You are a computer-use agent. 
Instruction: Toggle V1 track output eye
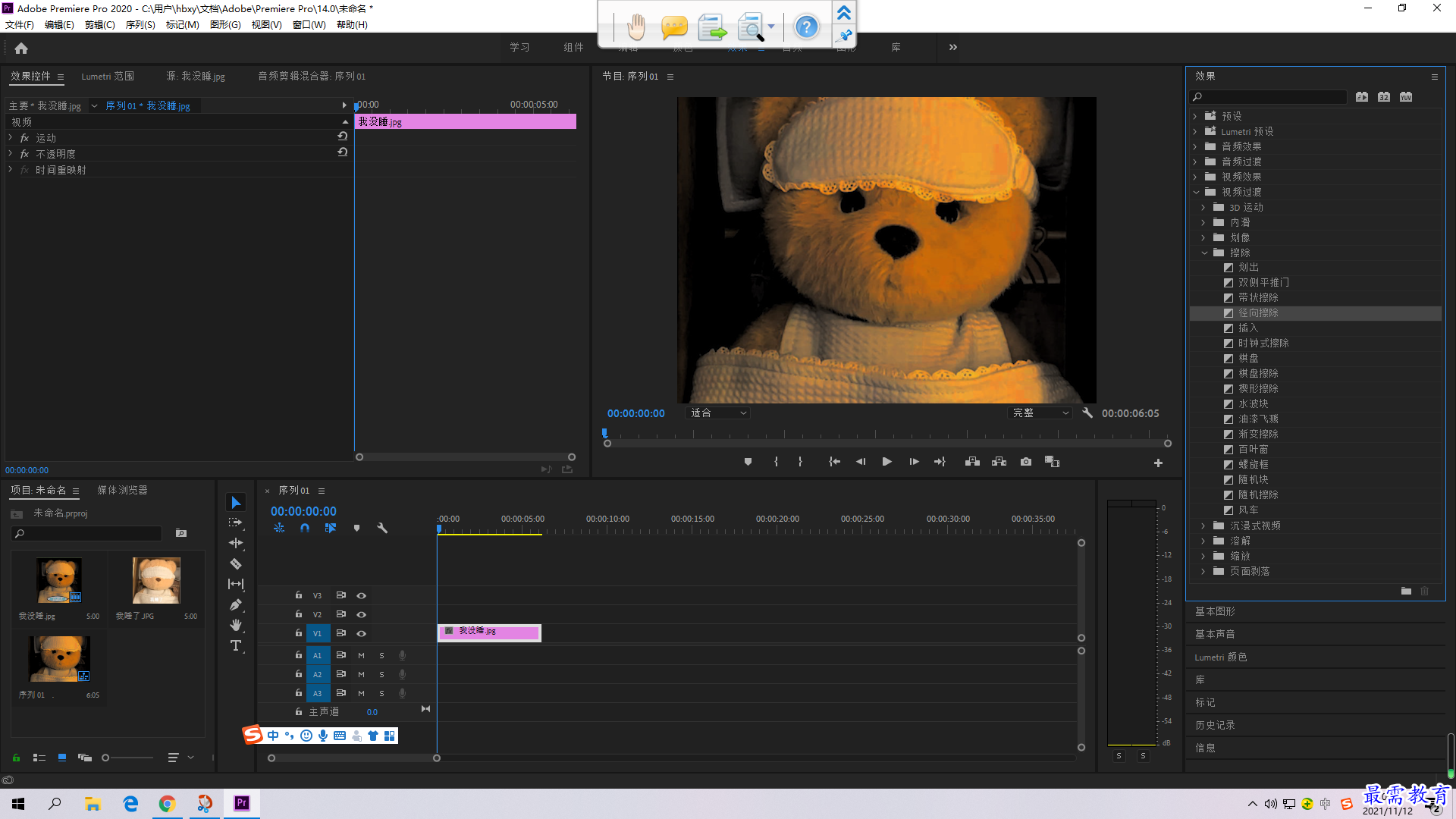coord(362,633)
